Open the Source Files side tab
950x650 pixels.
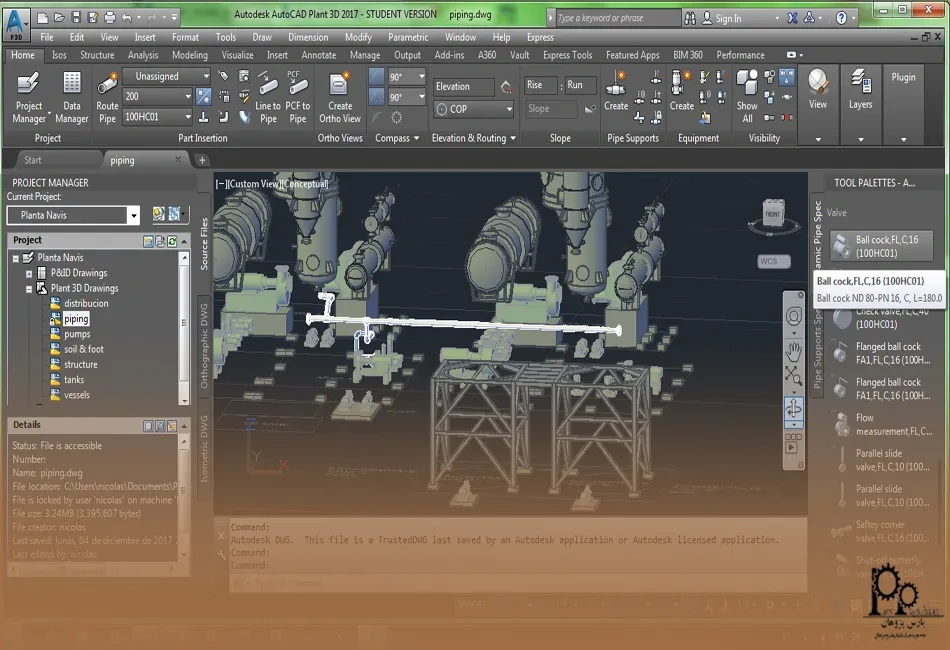tap(204, 244)
